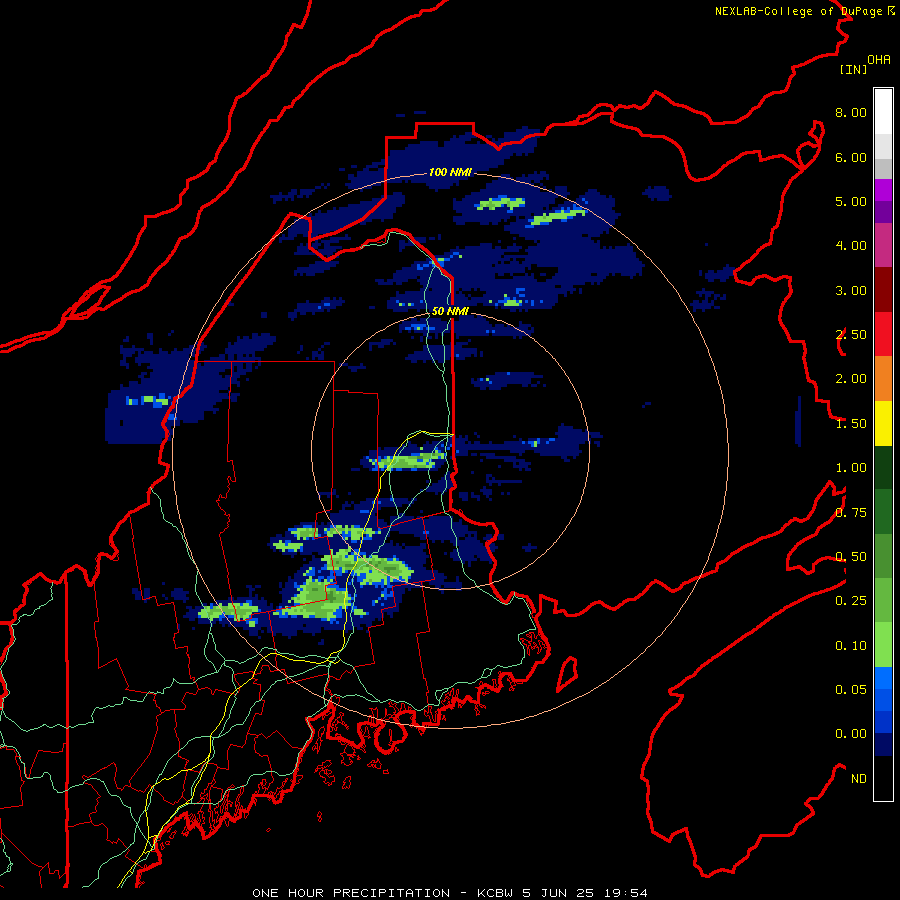Image resolution: width=900 pixels, height=900 pixels.
Task: Pick the black ND color band
Action: 883,778
